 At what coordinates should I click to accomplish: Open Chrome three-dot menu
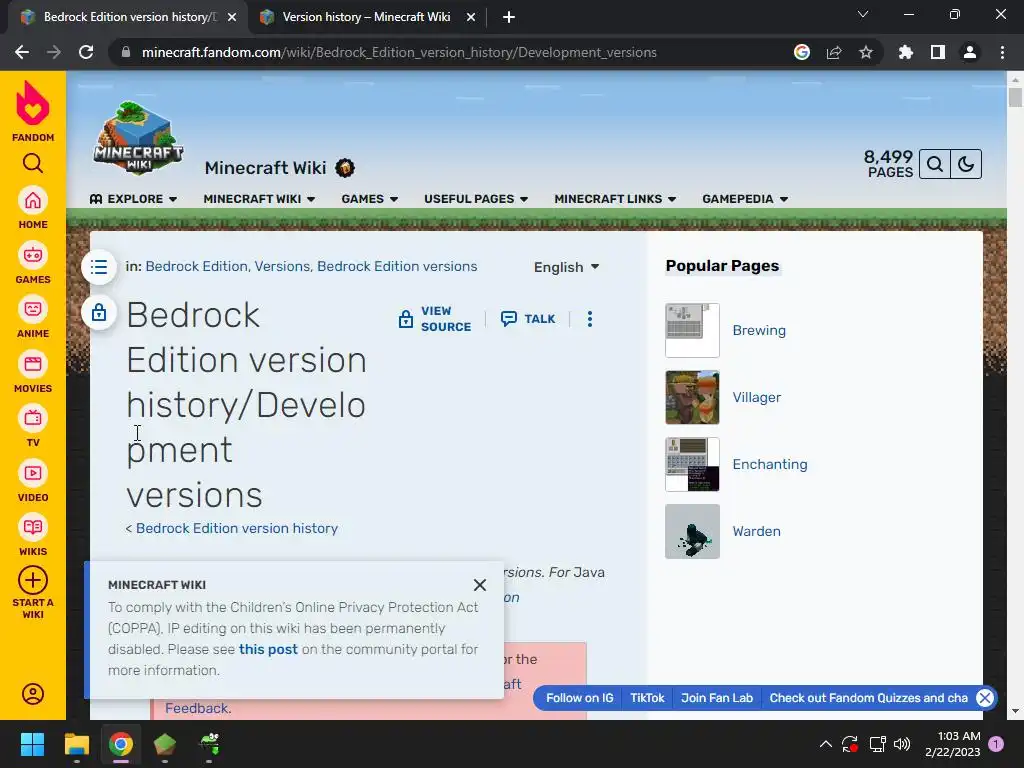(1002, 52)
